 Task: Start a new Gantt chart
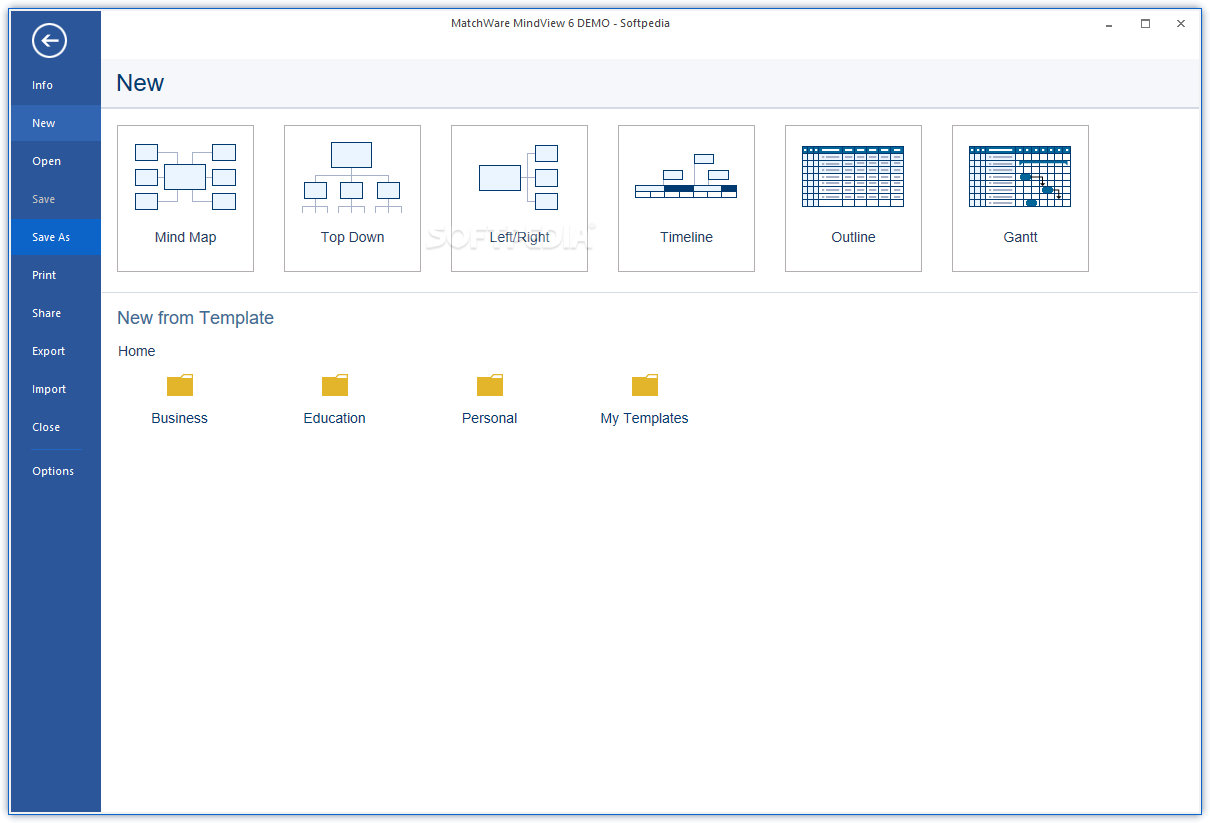pos(1020,198)
